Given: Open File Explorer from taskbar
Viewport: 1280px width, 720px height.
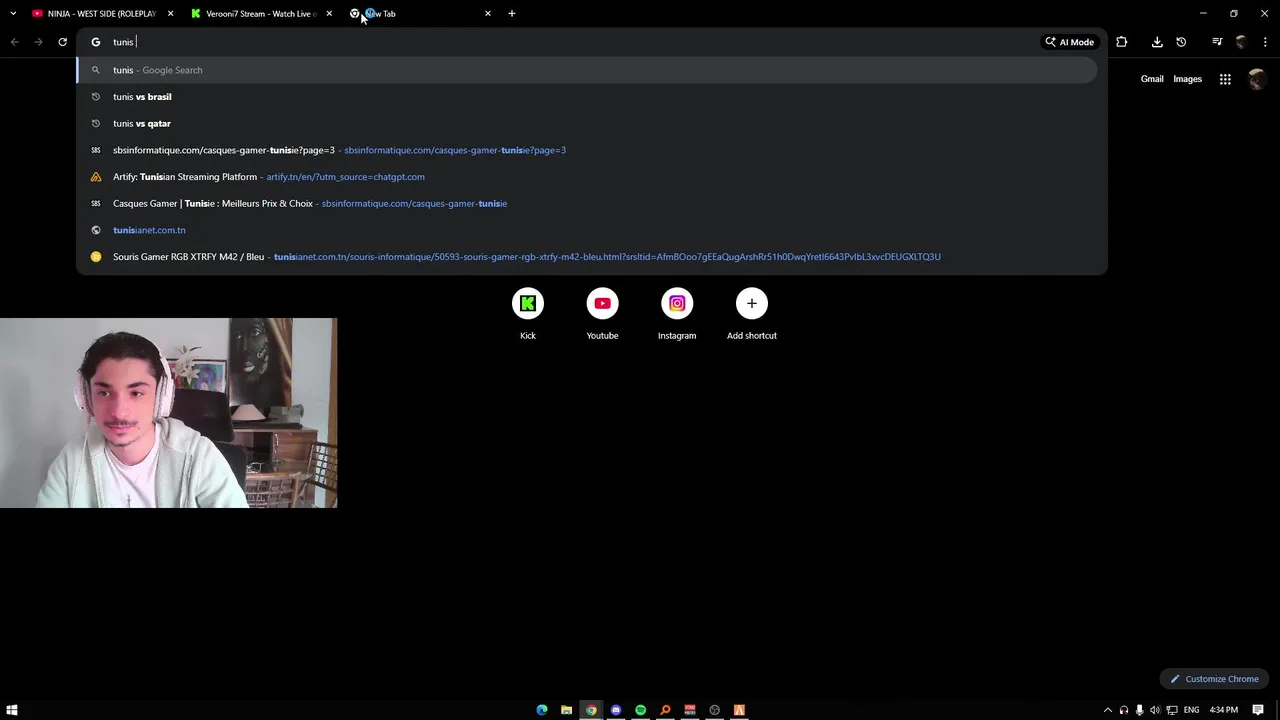Looking at the screenshot, I should 566,710.
